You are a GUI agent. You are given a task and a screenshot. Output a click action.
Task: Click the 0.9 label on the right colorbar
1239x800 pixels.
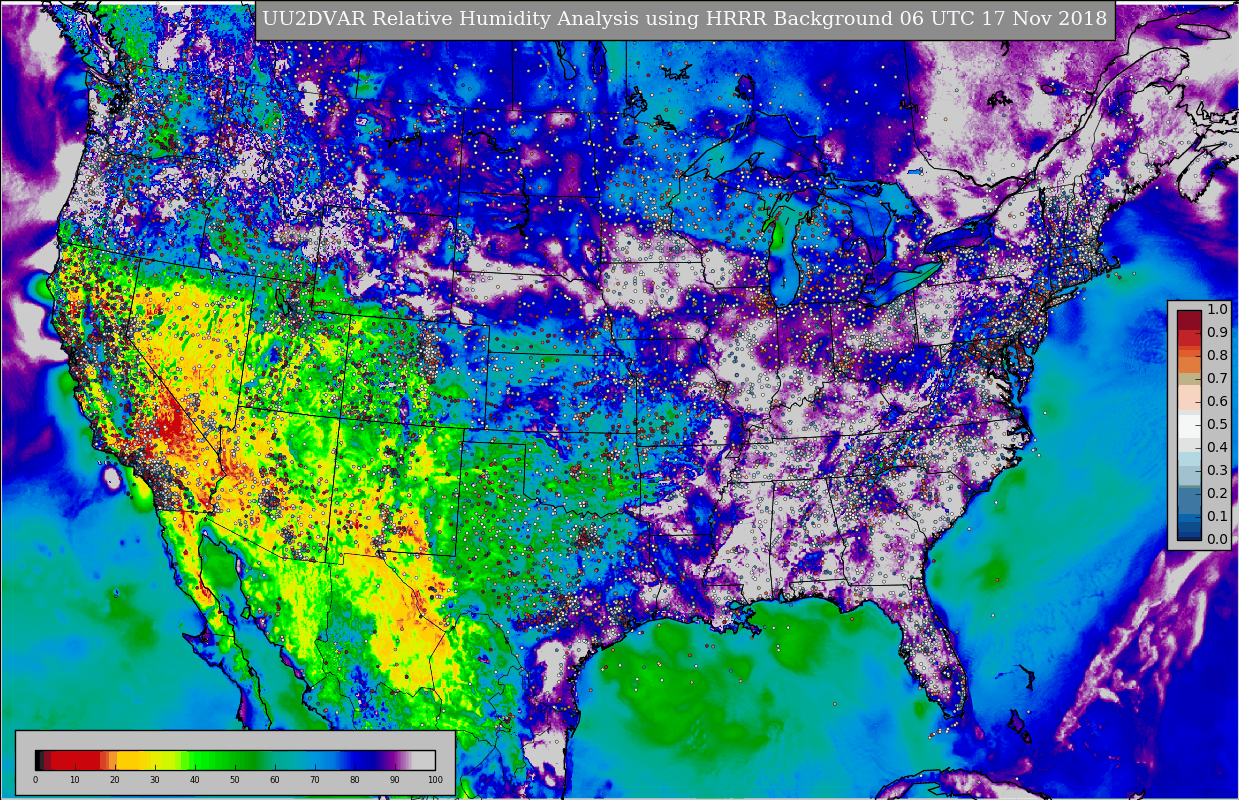pos(1217,332)
